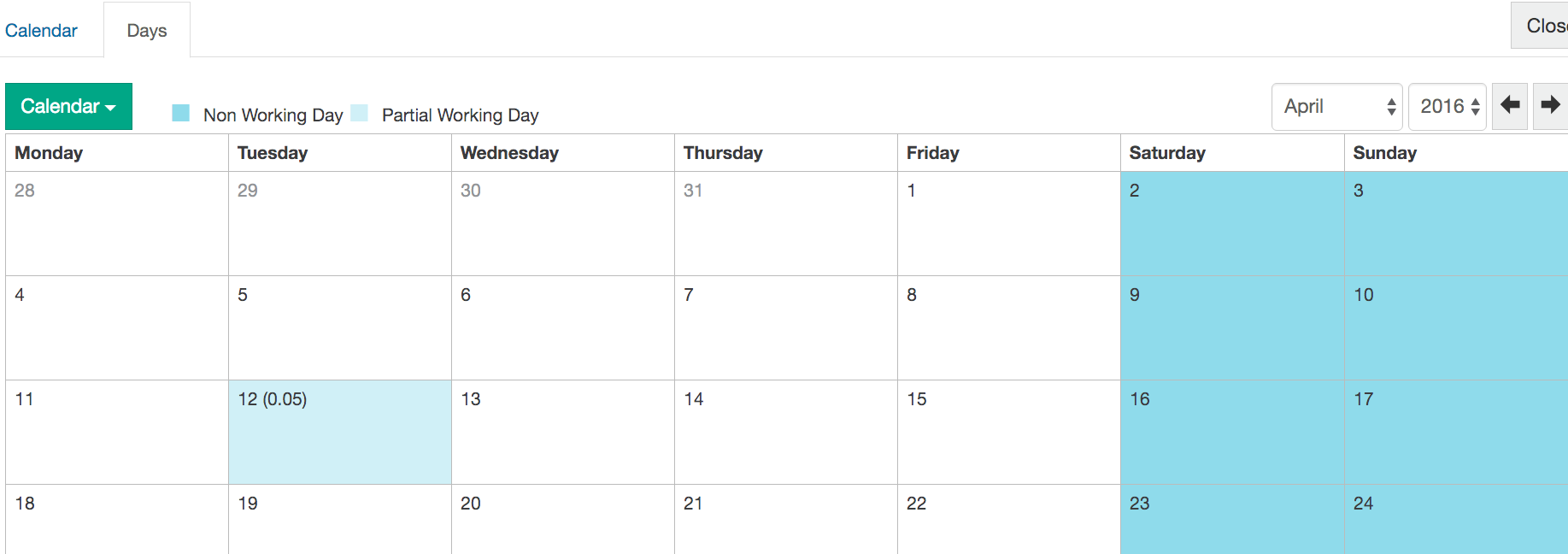Viewport: 1568px width, 554px height.
Task: Click Saturday the 2nd non-working cell
Action: point(1231,223)
